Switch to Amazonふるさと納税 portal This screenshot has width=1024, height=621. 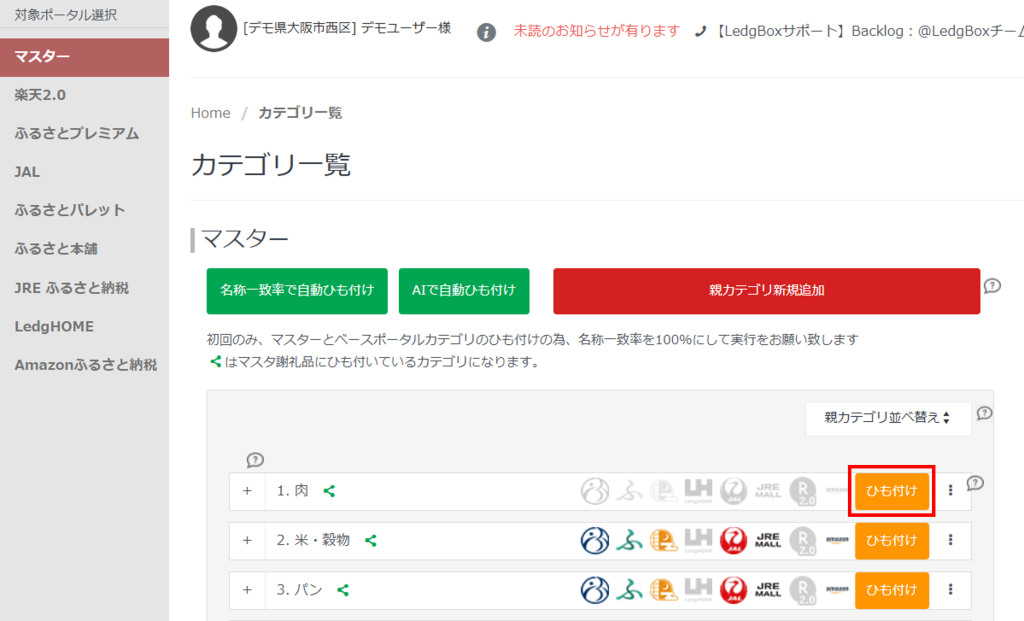coord(85,365)
